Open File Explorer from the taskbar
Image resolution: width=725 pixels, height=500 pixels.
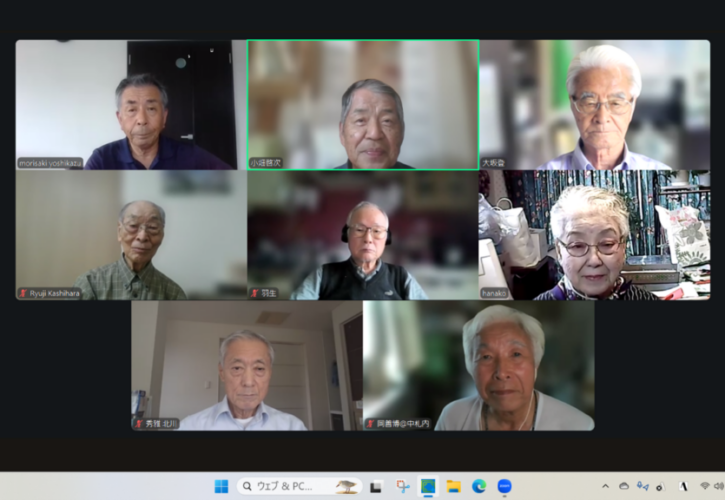[454, 487]
